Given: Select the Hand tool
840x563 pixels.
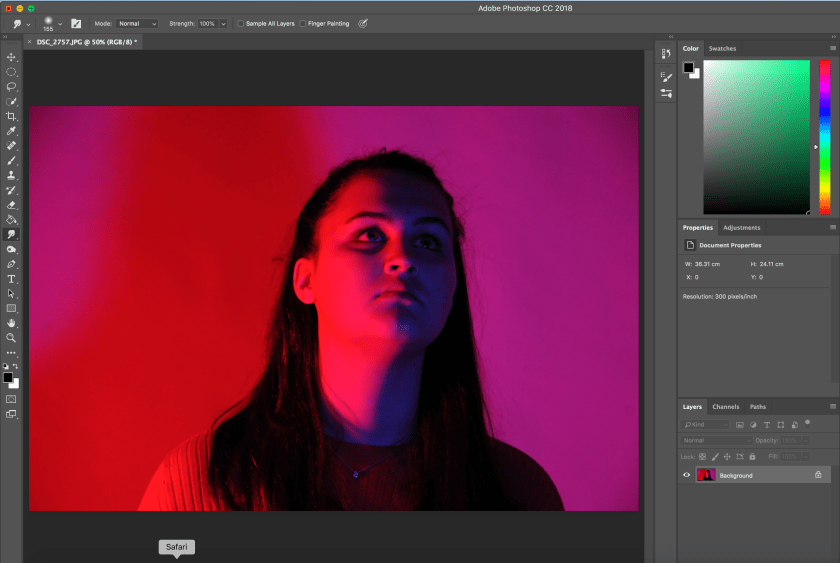Looking at the screenshot, I should [11, 323].
